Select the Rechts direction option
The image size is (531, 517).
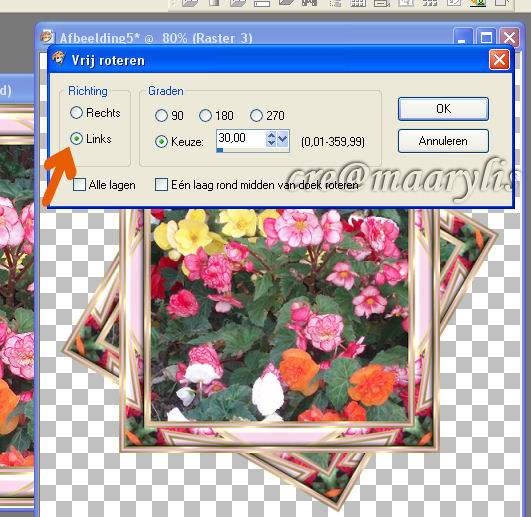point(95,113)
